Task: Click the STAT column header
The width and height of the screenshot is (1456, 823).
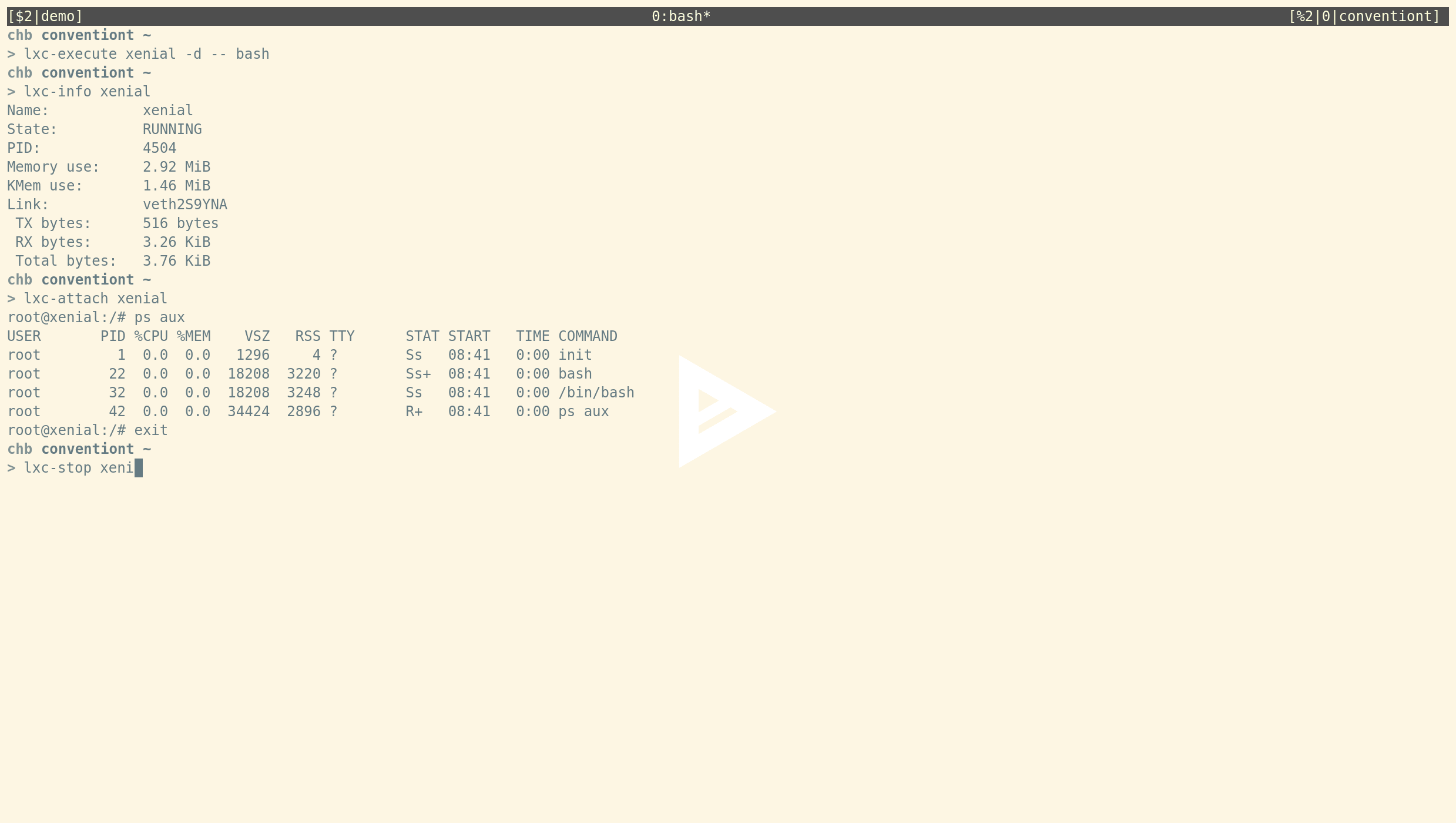Action: 422,336
